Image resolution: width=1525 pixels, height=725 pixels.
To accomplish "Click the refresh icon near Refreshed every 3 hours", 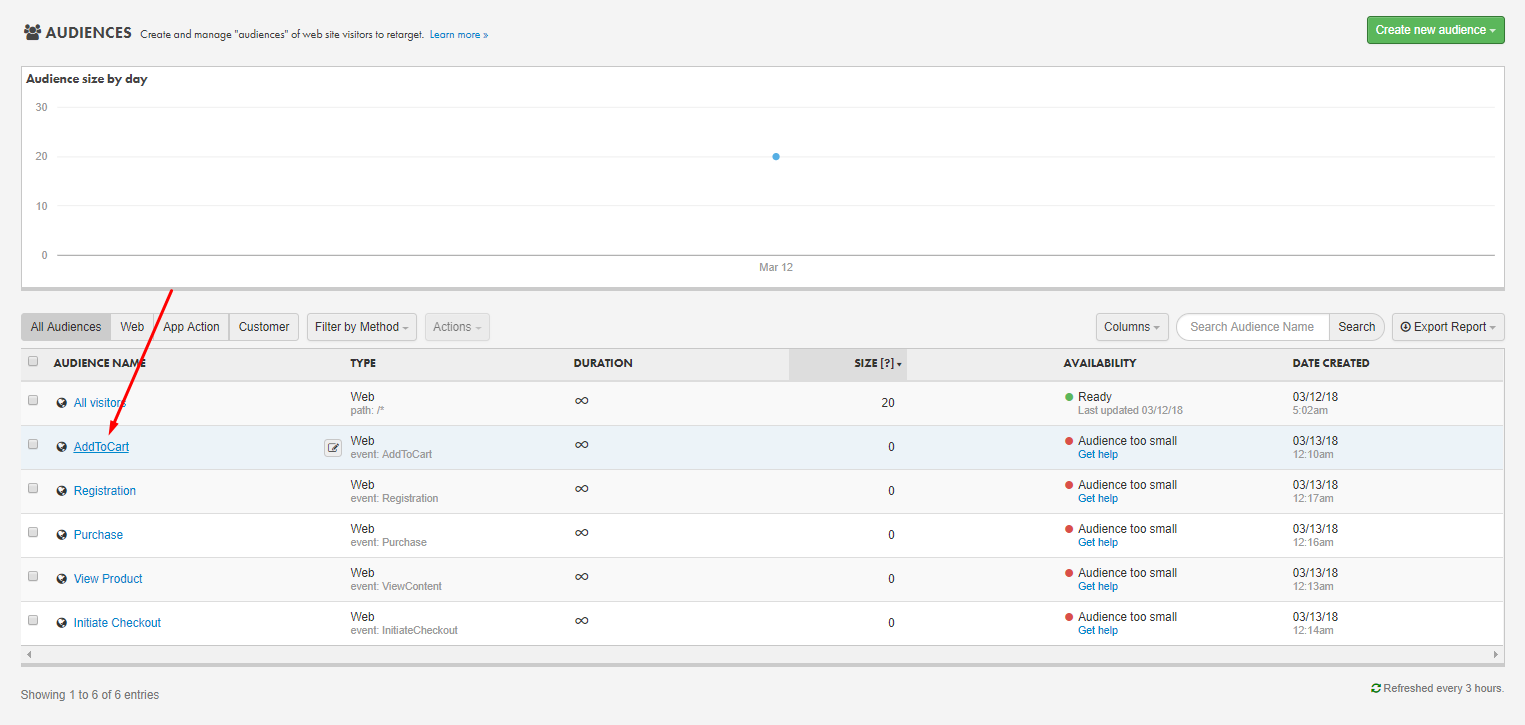I will (1376, 688).
